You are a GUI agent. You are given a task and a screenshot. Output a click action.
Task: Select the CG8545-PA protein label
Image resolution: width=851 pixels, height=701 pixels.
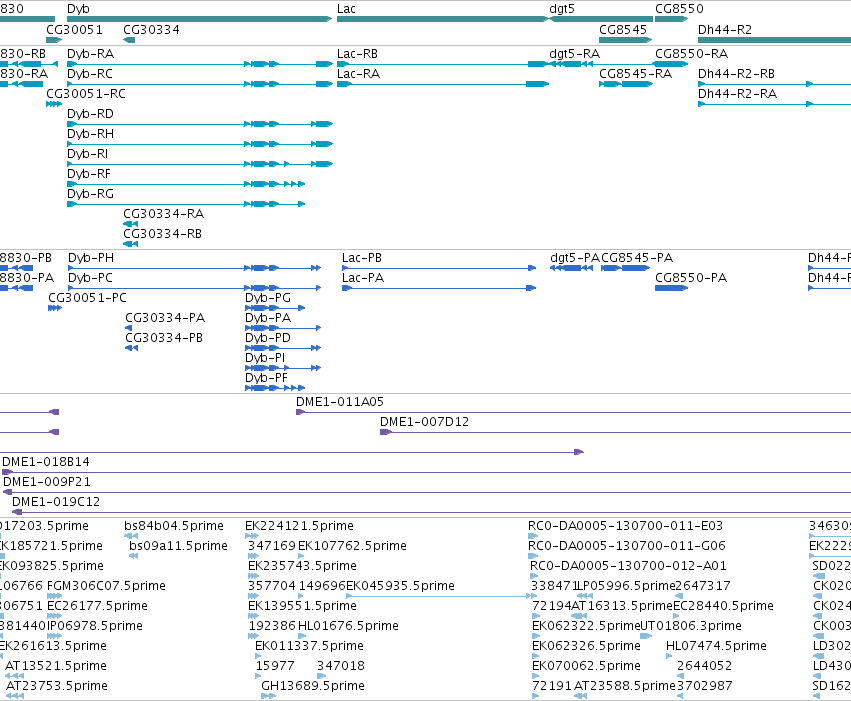coord(637,258)
